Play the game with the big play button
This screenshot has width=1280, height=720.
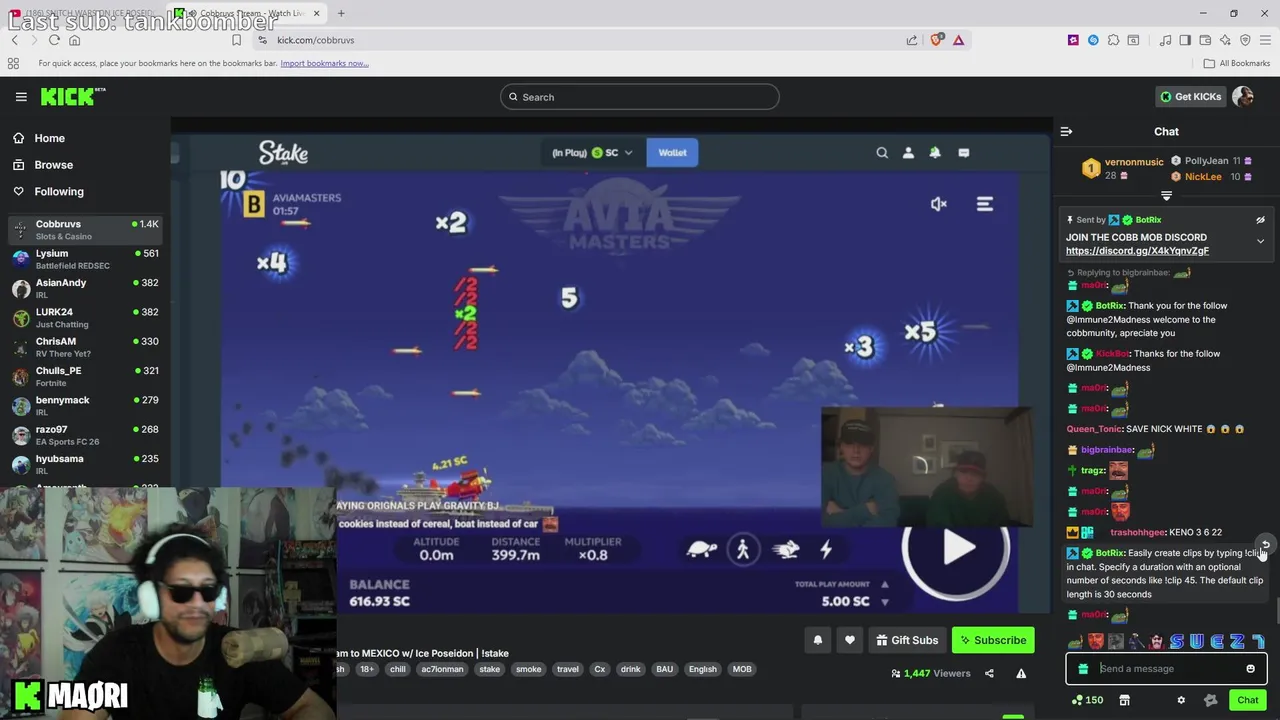coord(956,547)
